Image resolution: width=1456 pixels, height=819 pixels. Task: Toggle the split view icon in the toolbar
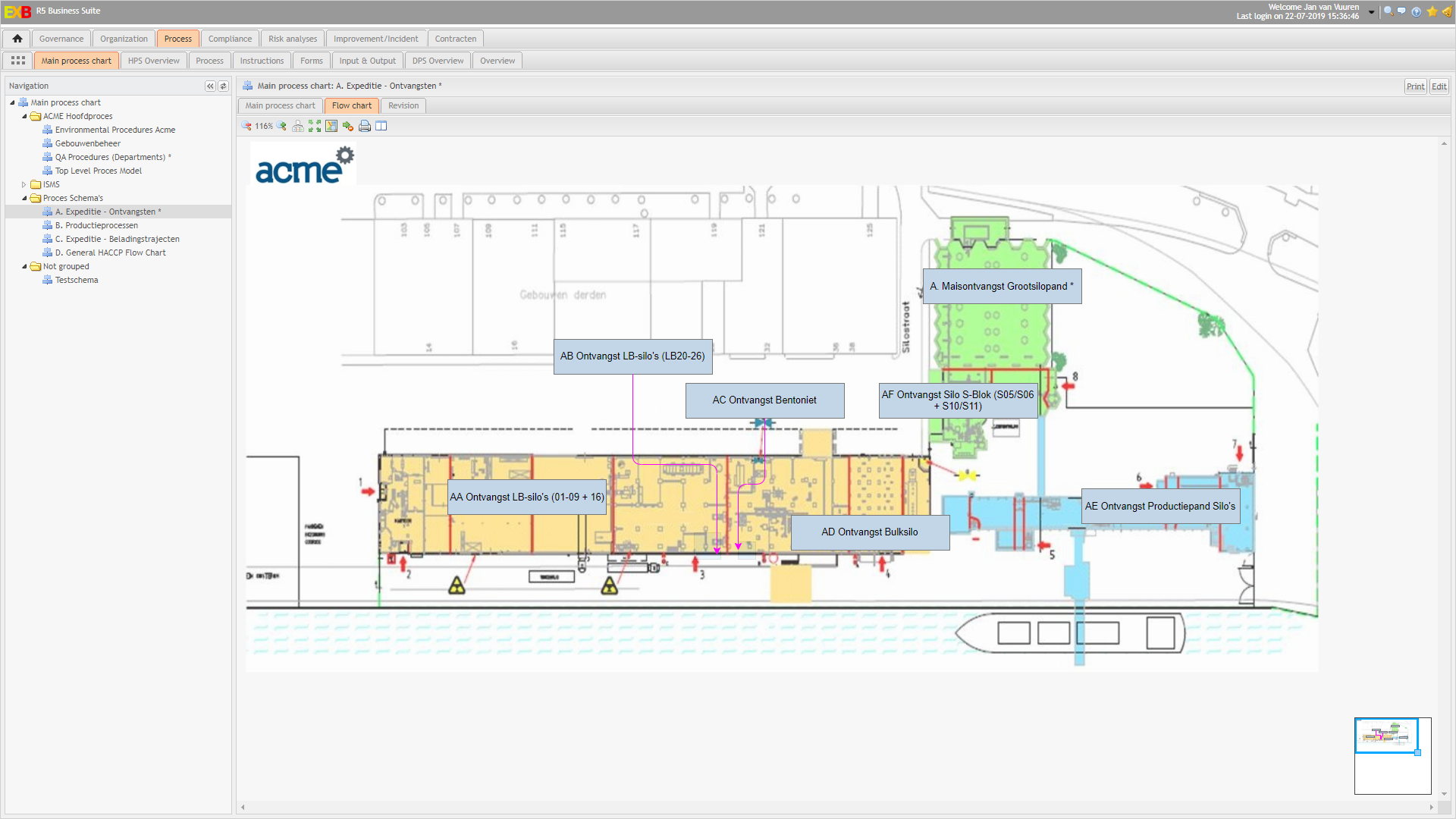tap(381, 126)
